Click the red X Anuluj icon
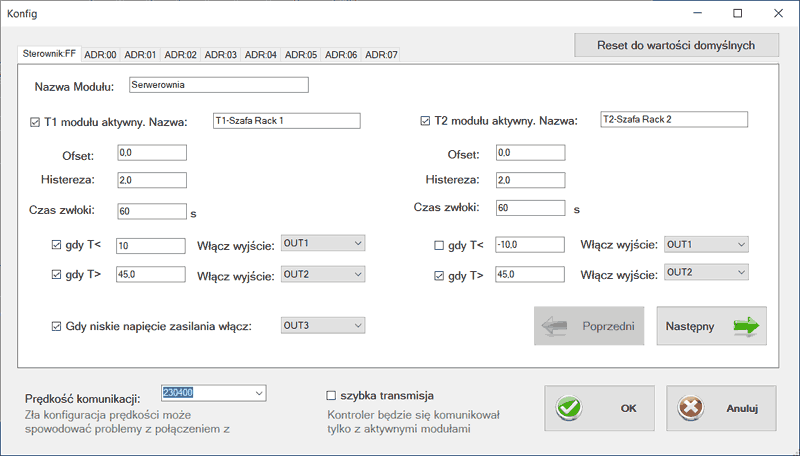Viewport: 800px width, 456px height. [x=692, y=408]
